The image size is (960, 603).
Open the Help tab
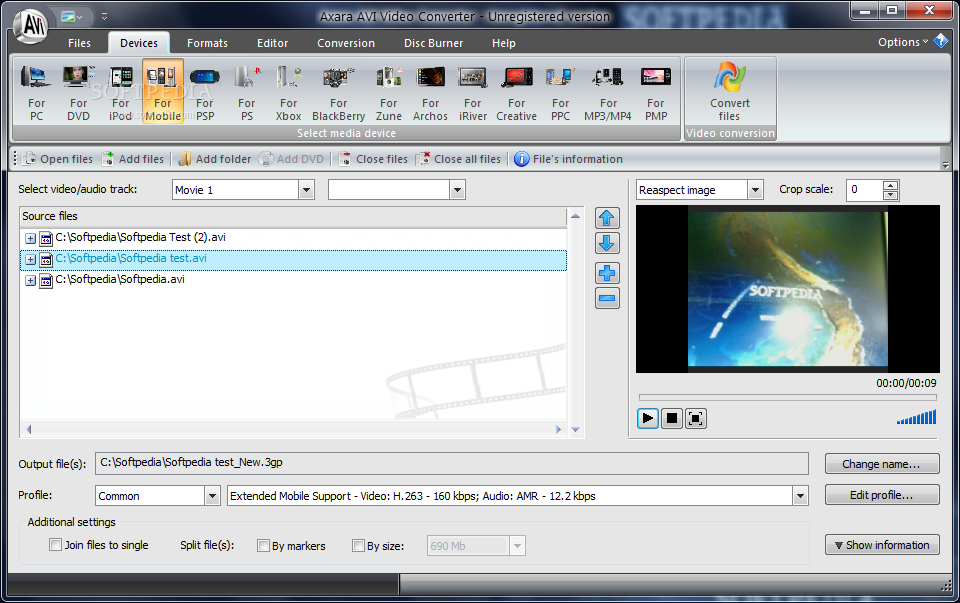click(x=504, y=43)
